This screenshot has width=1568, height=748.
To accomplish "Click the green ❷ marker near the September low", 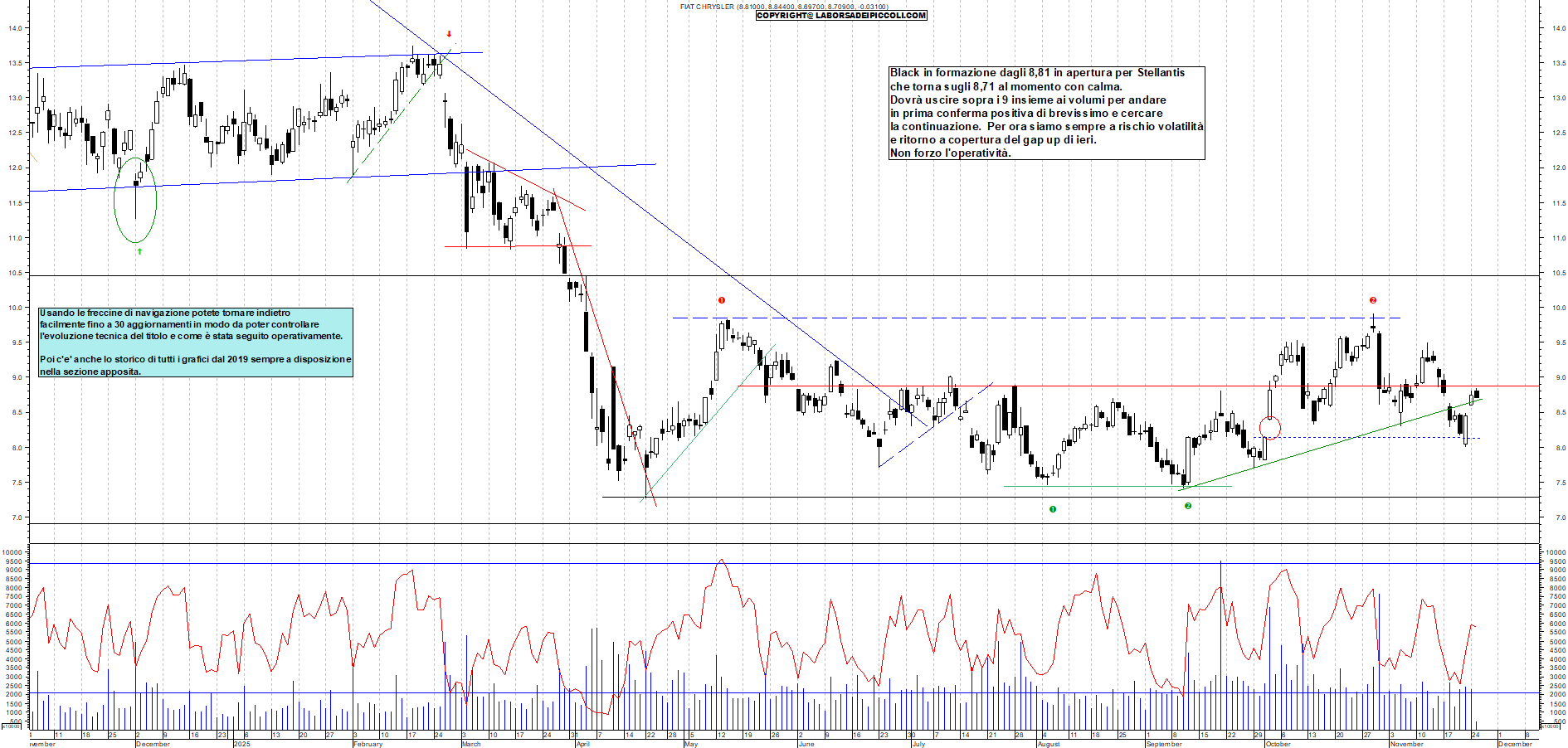I will pyautogui.click(x=1186, y=504).
